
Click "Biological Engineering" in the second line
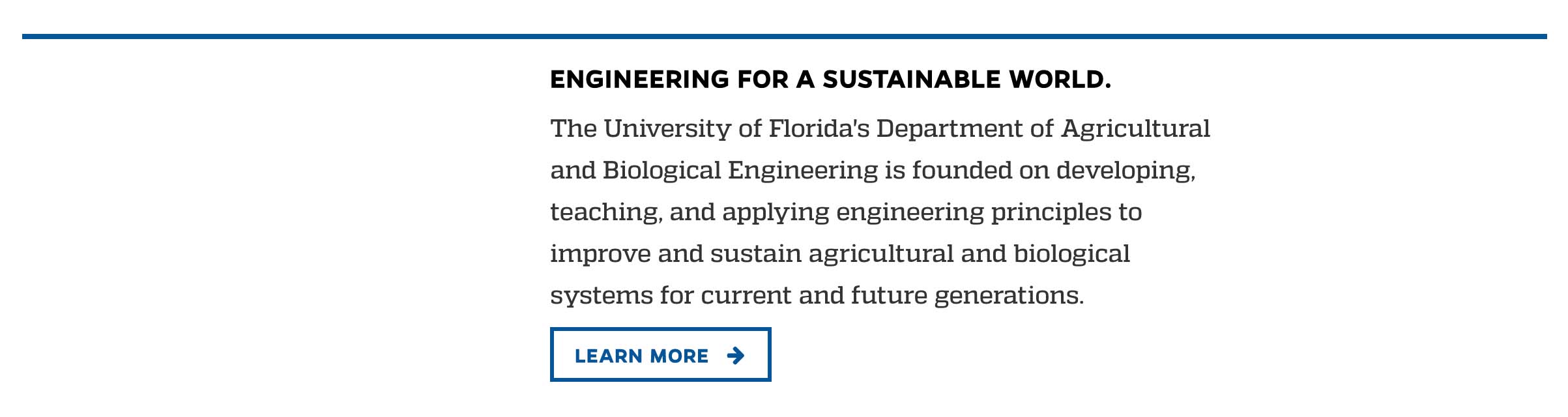pos(740,170)
